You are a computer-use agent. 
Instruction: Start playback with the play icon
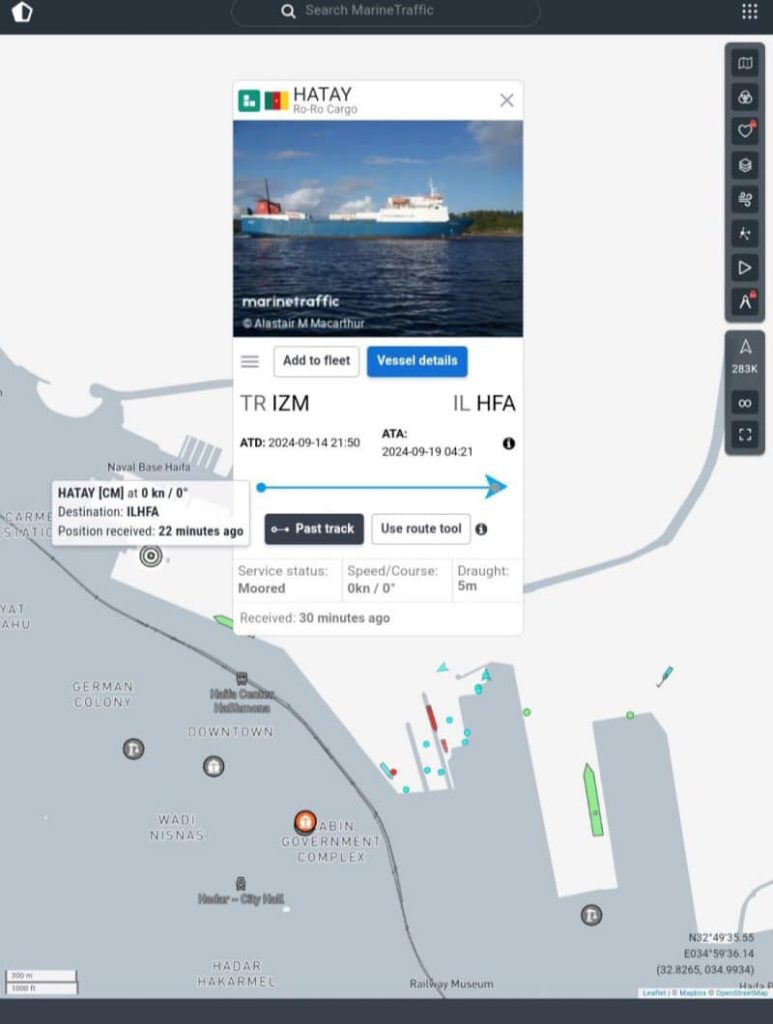[745, 267]
